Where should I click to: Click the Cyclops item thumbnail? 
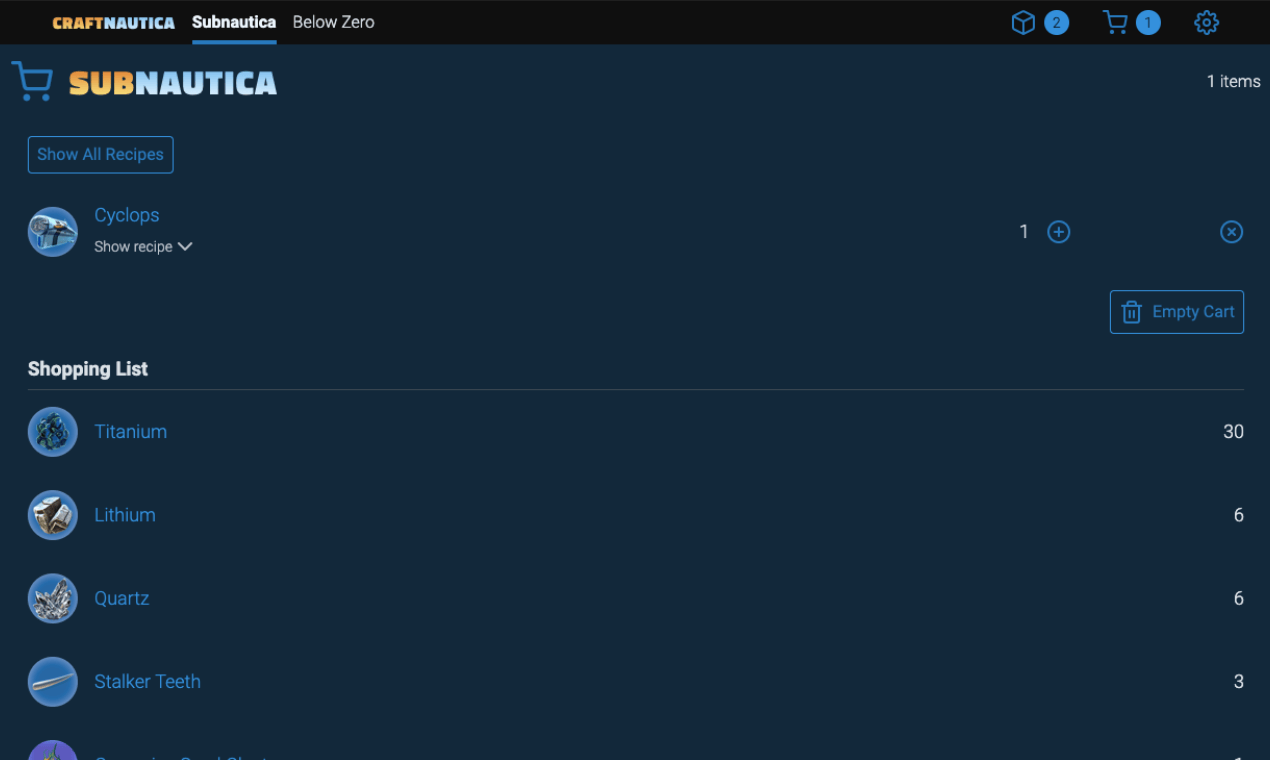pos(53,232)
